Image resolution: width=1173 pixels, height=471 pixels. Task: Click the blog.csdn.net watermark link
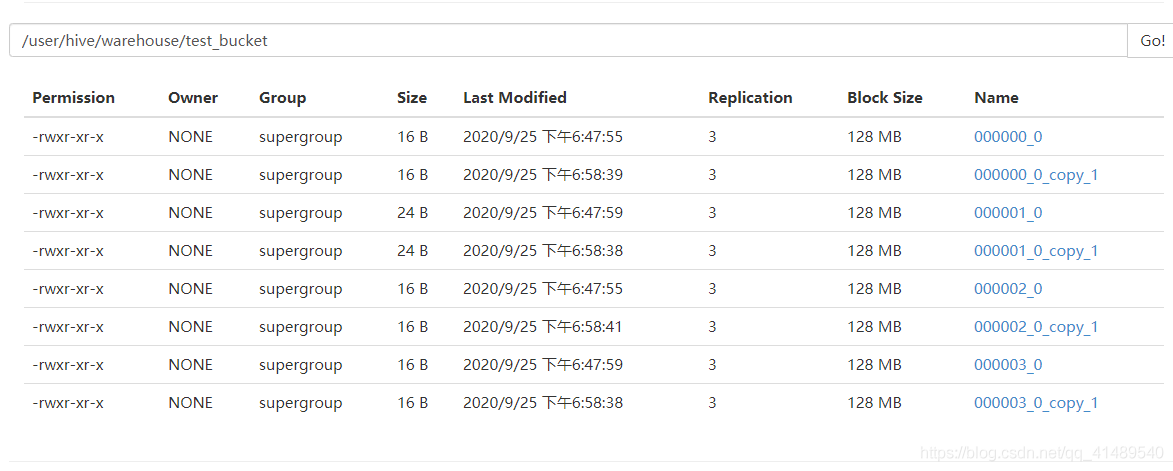tap(1041, 452)
